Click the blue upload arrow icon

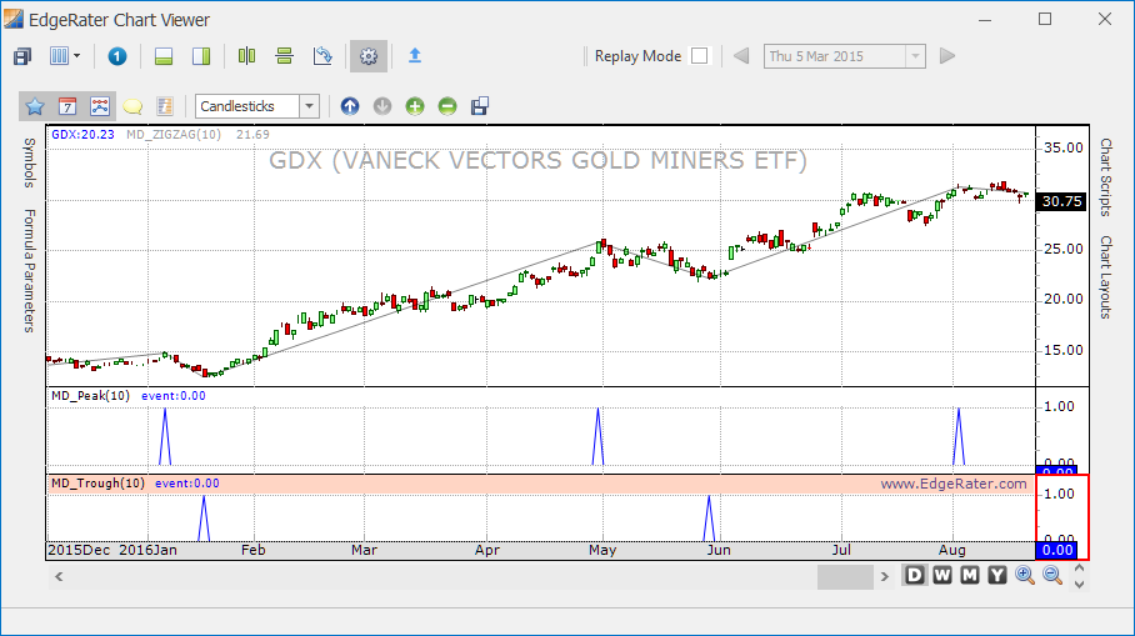tap(415, 56)
